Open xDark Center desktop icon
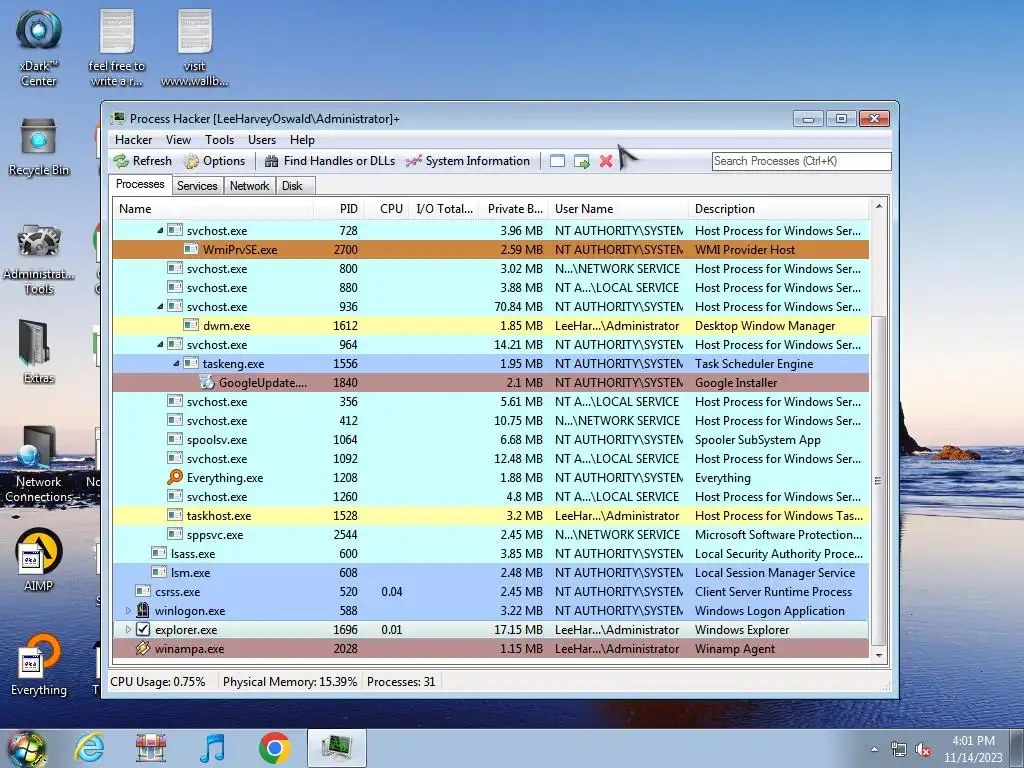Viewport: 1024px width, 768px height. (39, 48)
